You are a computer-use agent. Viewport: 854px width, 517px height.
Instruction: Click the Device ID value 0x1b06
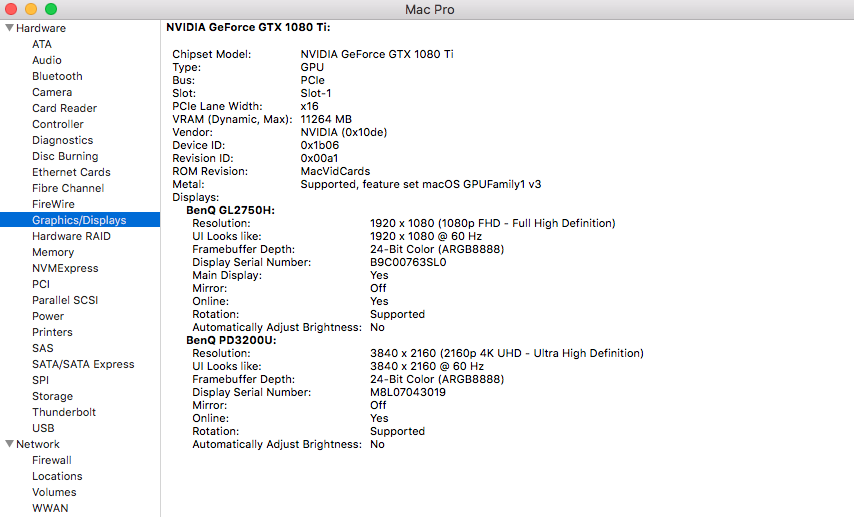pyautogui.click(x=320, y=145)
